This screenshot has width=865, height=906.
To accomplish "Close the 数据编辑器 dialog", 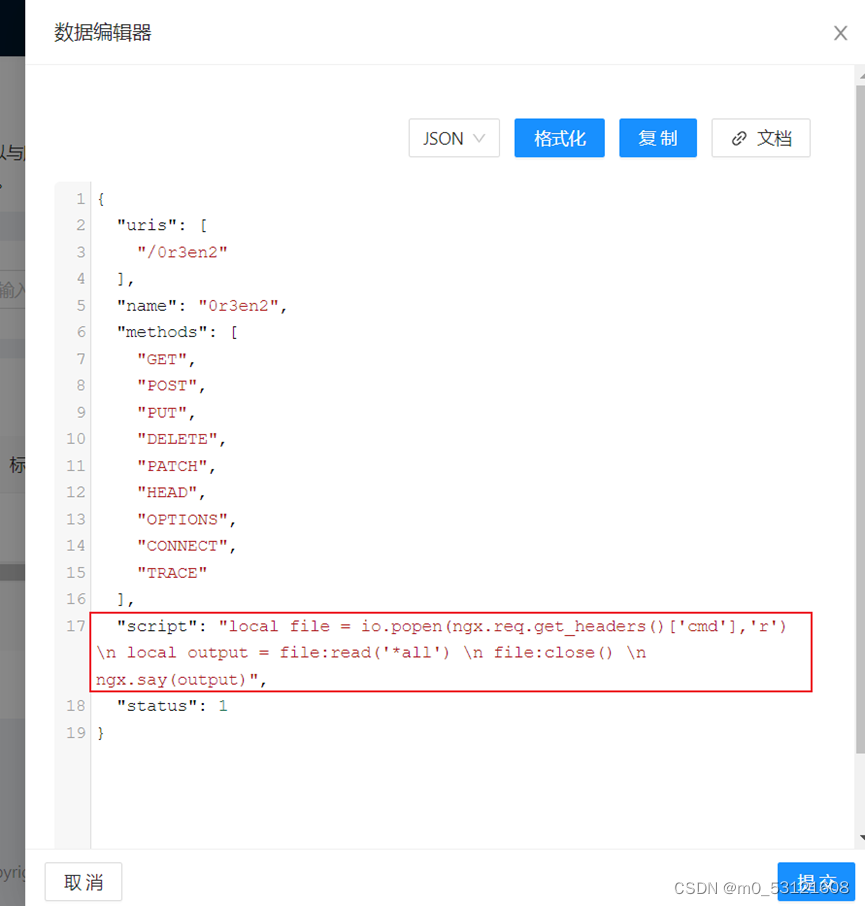I will click(840, 33).
